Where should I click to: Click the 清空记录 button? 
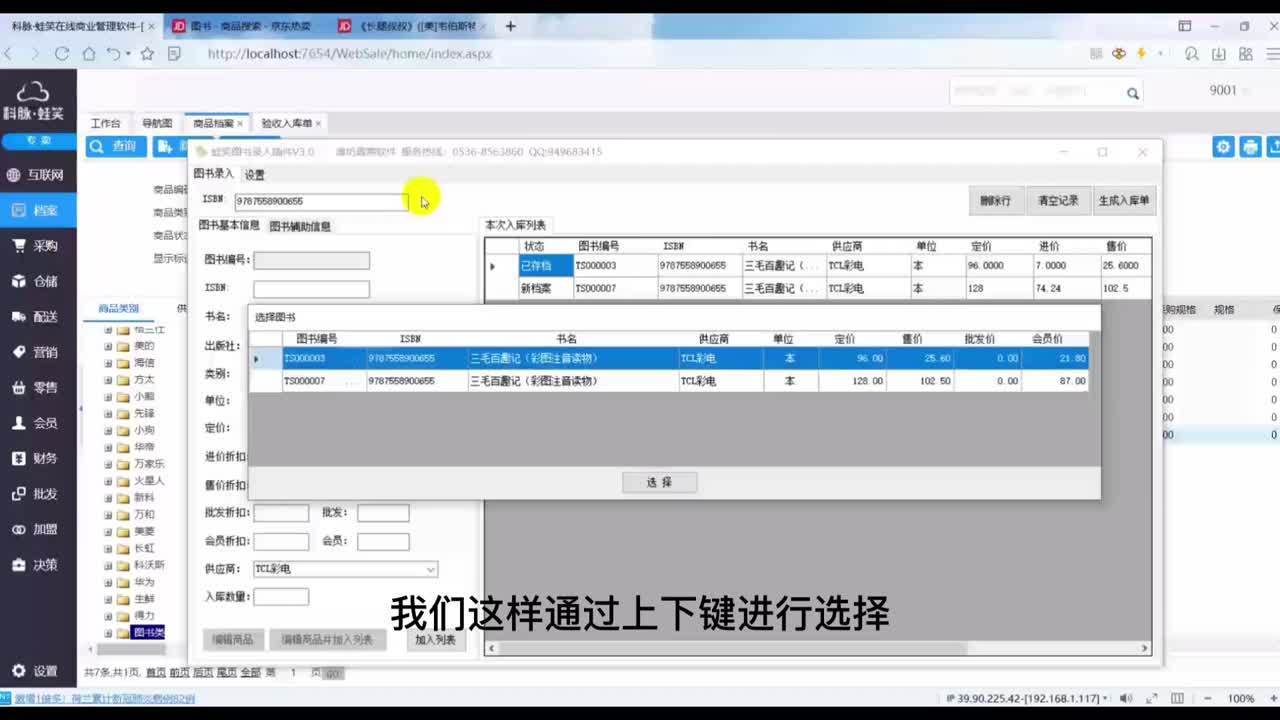click(1057, 201)
